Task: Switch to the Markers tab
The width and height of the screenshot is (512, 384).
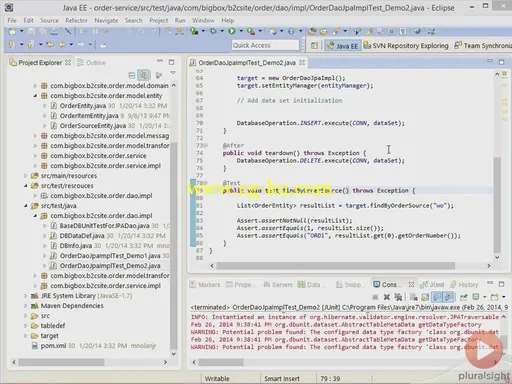Action: coord(205,285)
